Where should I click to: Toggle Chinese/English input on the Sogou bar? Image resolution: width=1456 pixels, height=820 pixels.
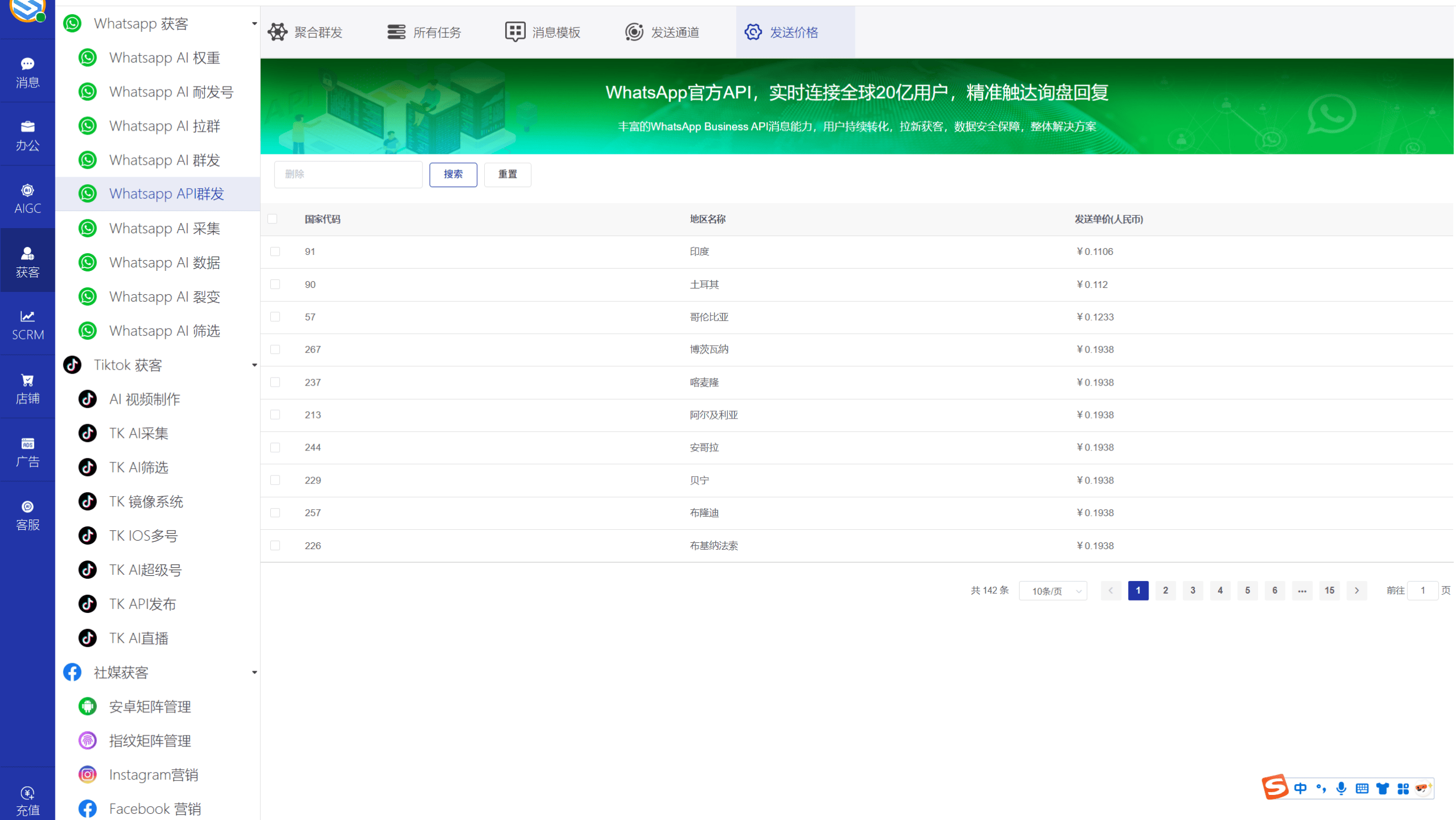click(1301, 787)
